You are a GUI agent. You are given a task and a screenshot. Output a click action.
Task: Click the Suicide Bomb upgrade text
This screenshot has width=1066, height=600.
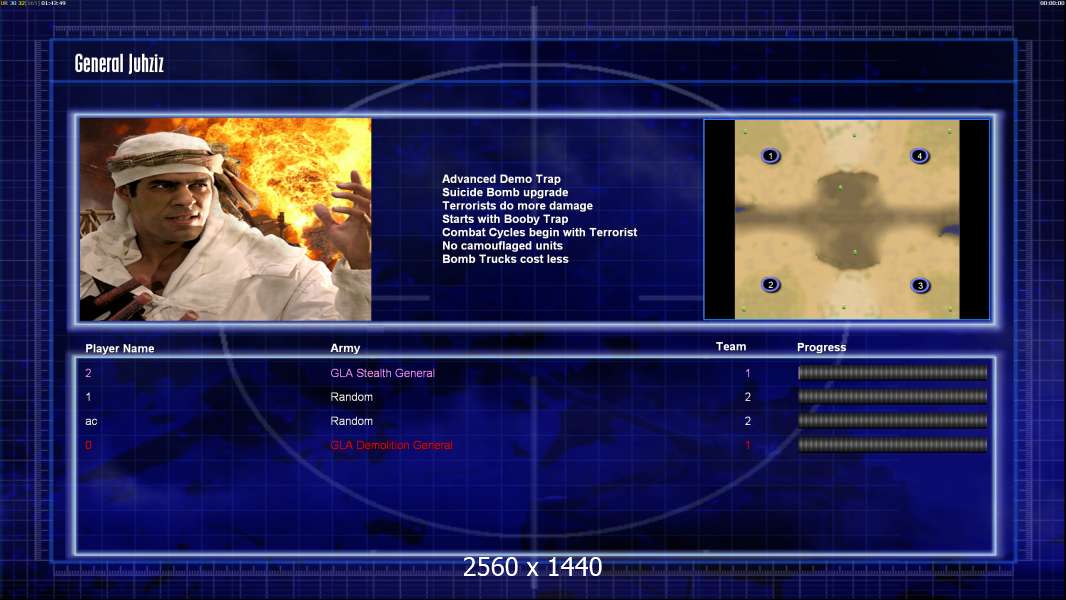[x=505, y=192]
